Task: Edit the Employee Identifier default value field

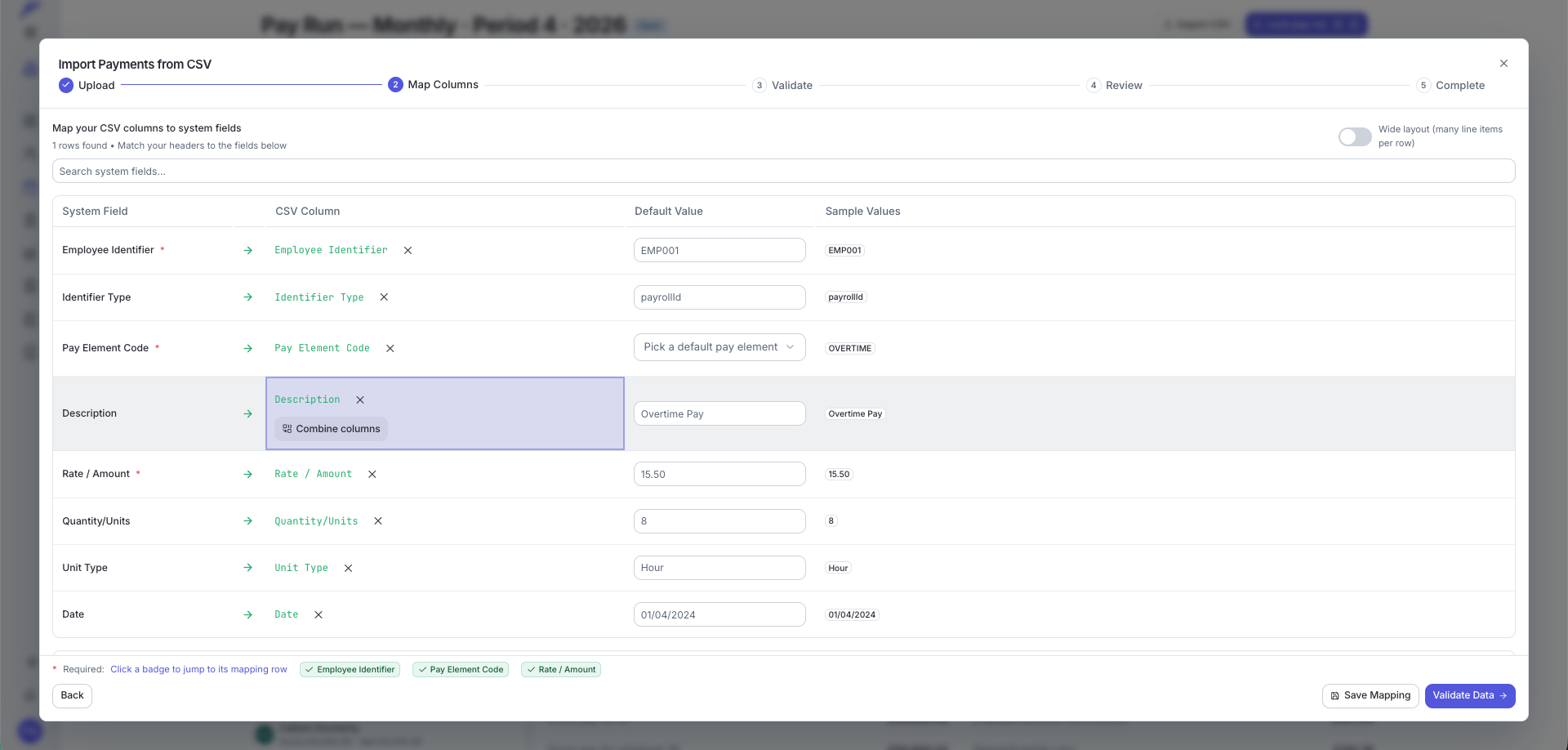Action: (x=719, y=251)
